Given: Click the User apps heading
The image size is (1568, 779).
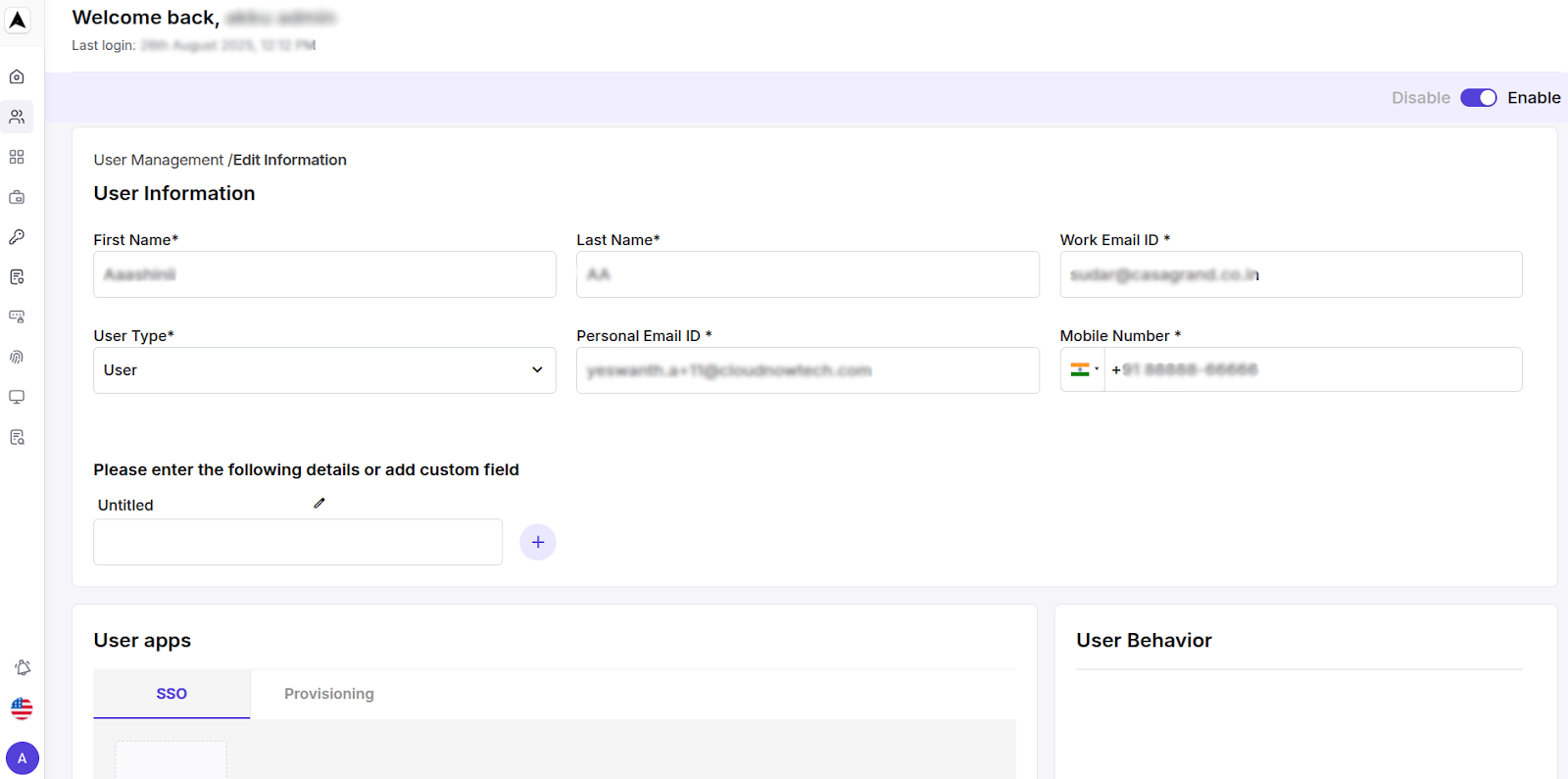Looking at the screenshot, I should (142, 641).
